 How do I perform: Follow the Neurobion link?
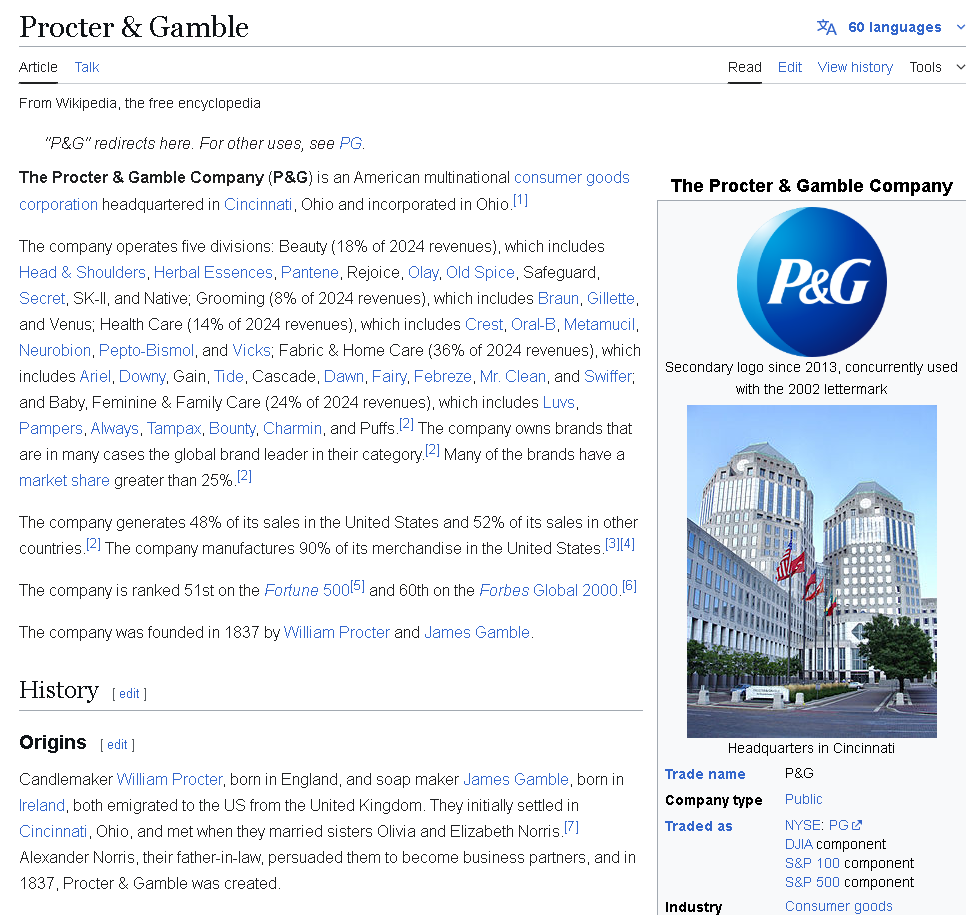point(55,350)
